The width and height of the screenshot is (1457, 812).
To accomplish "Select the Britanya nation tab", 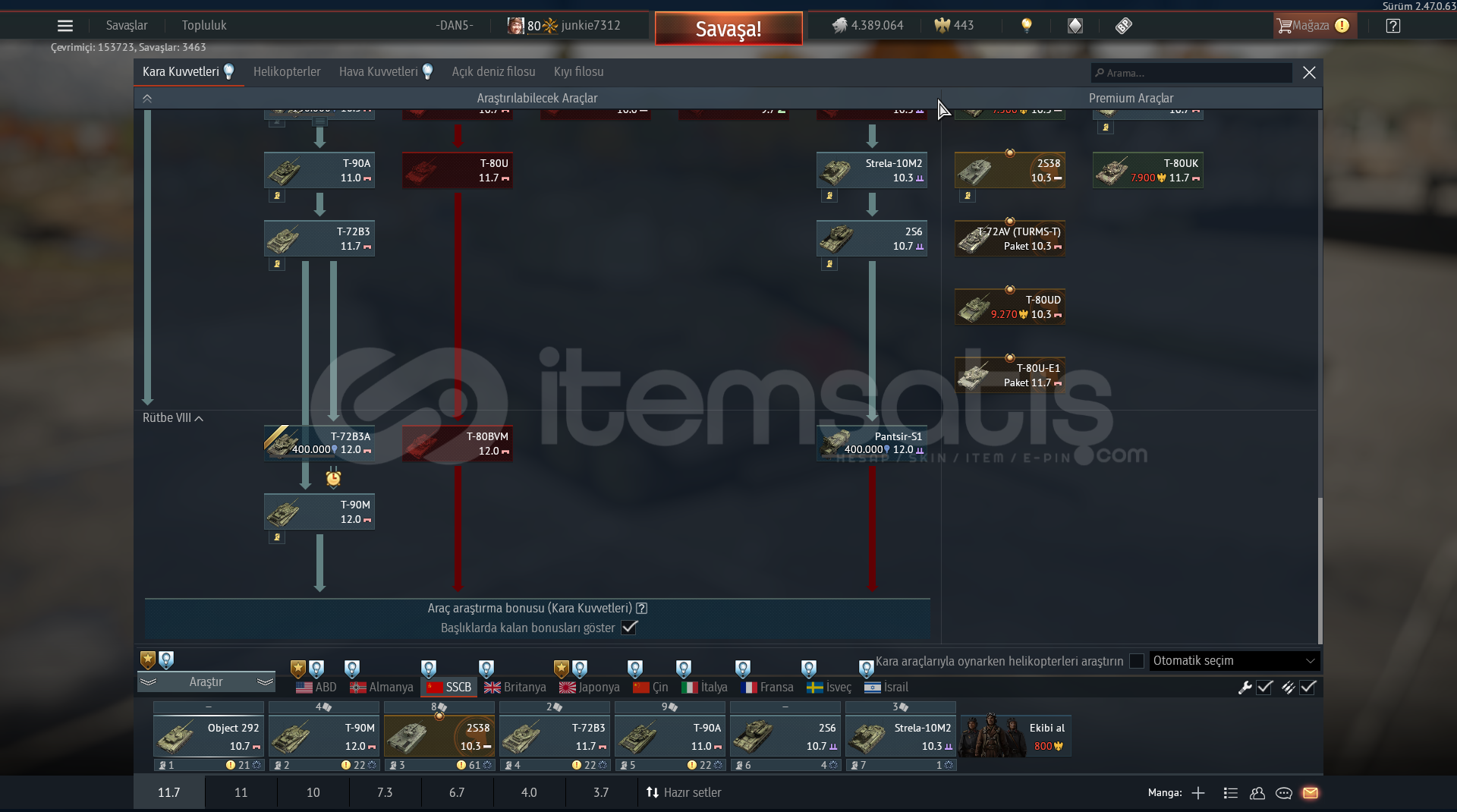I will [x=515, y=687].
